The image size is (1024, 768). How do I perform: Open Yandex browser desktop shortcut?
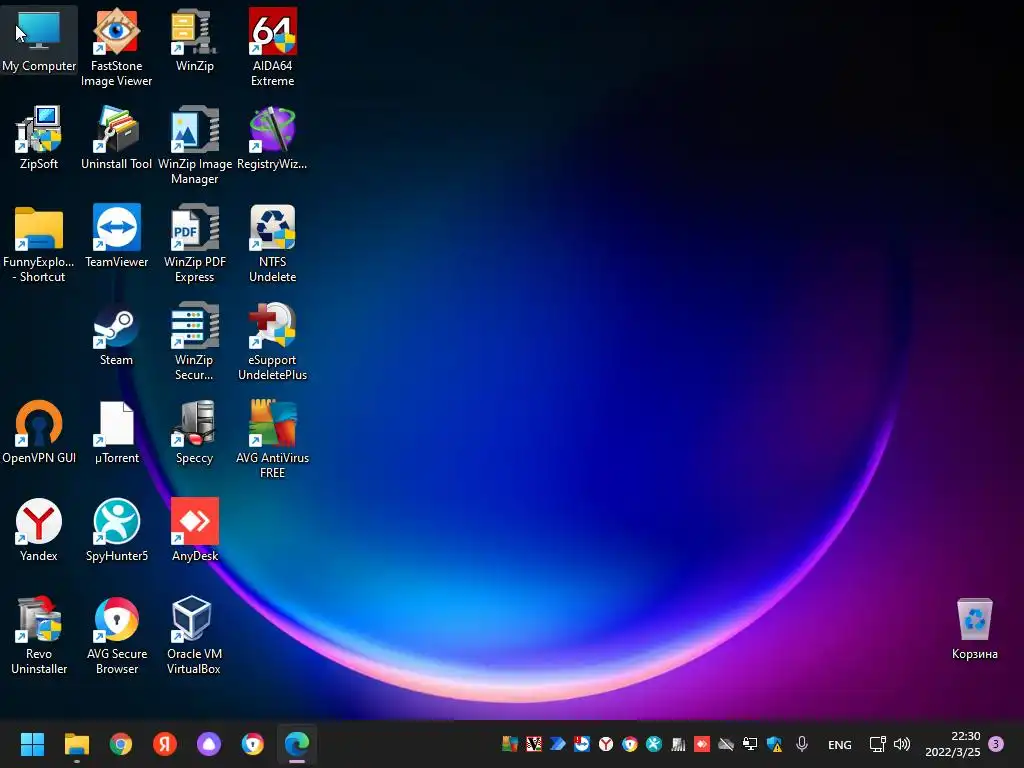click(x=39, y=529)
